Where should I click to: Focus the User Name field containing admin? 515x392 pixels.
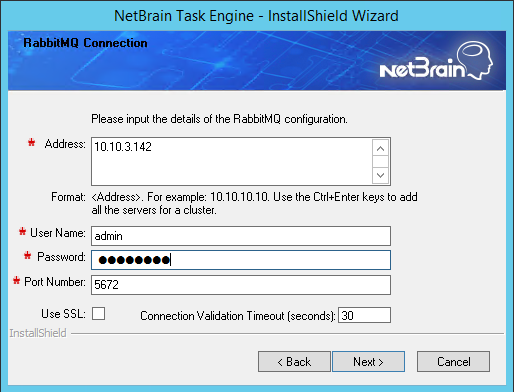click(x=241, y=236)
